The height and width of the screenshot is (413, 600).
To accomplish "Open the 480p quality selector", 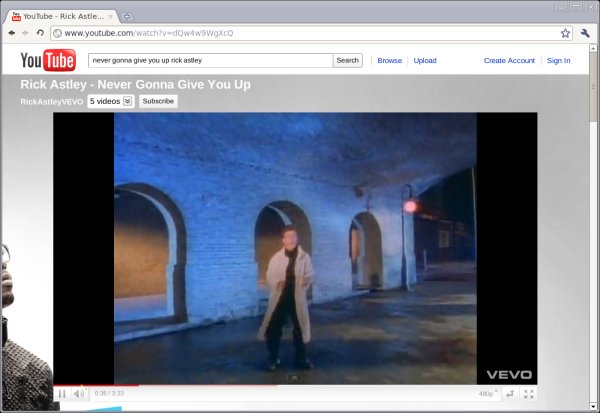I will pyautogui.click(x=488, y=394).
